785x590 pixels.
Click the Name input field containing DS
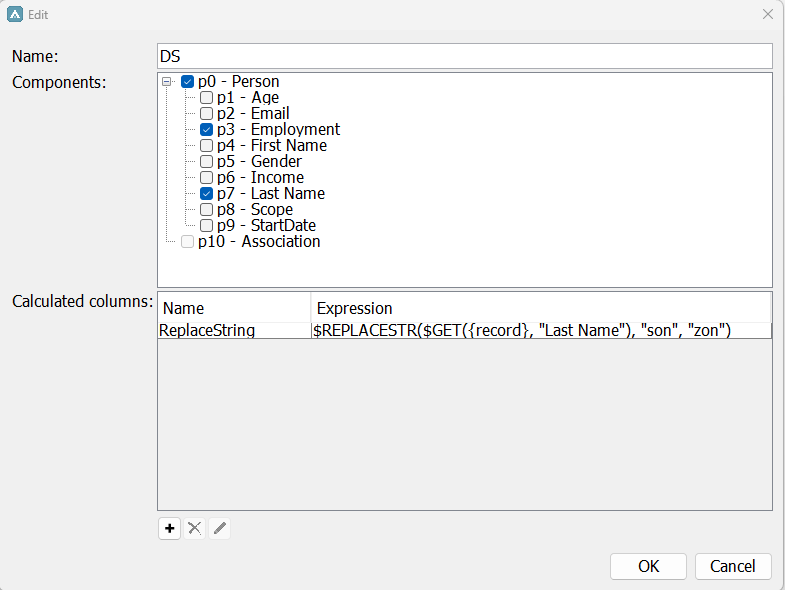tap(465, 56)
